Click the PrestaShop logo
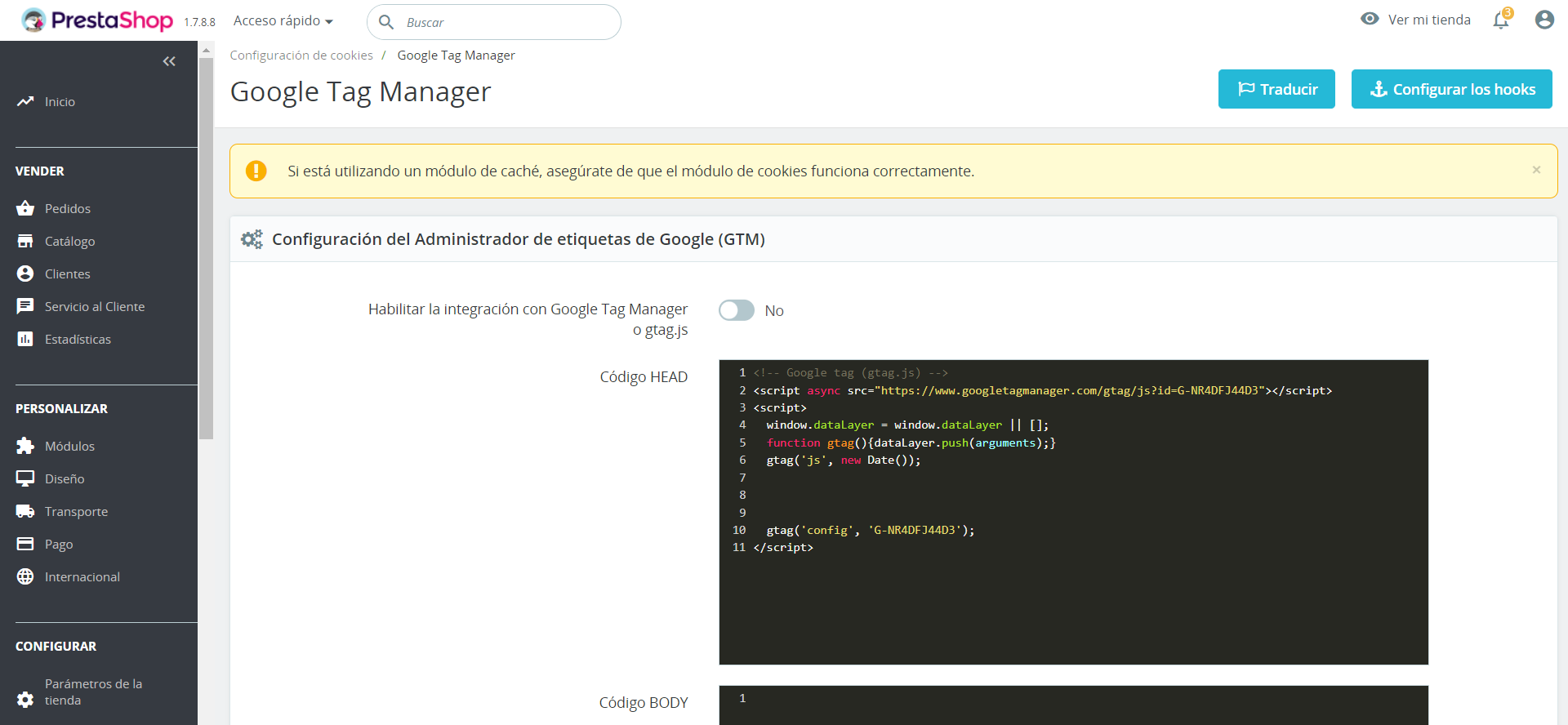The width and height of the screenshot is (1568, 725). 98,20
